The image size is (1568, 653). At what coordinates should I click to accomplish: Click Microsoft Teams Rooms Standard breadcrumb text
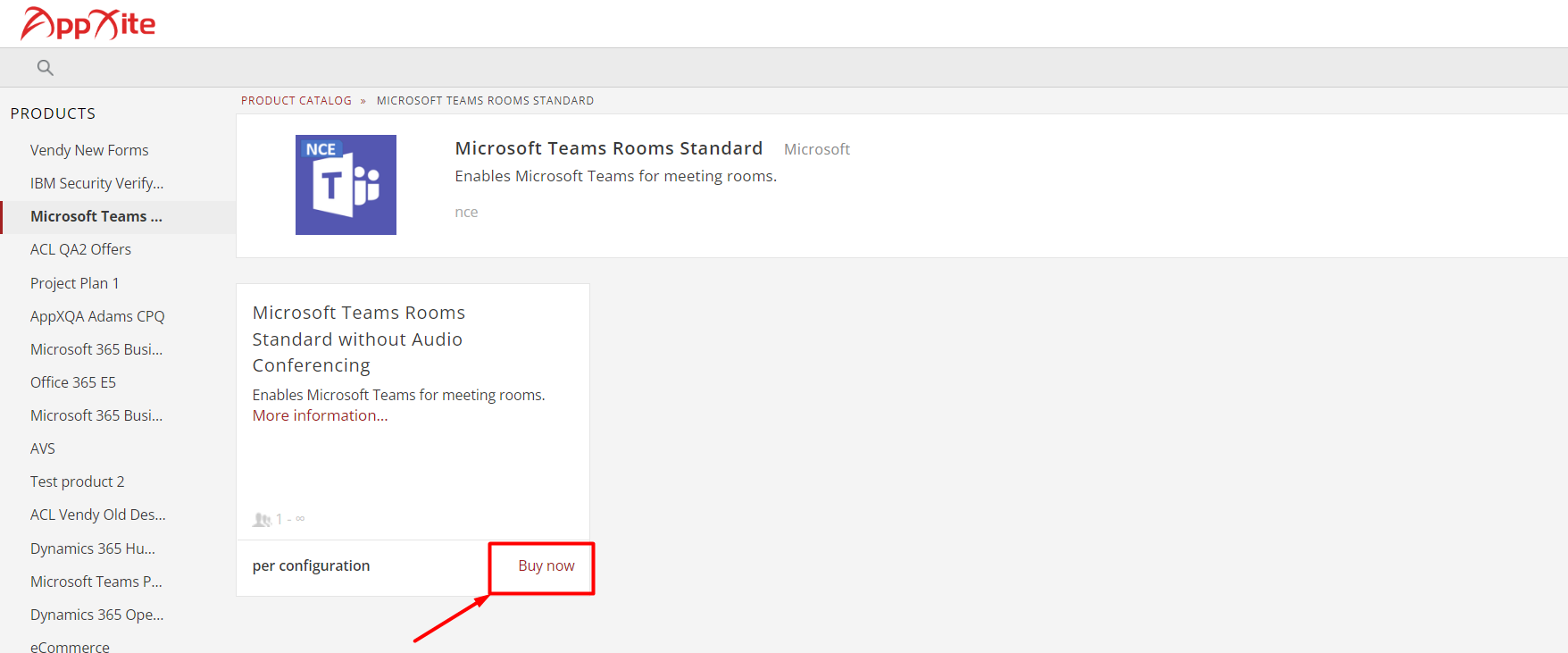(485, 101)
